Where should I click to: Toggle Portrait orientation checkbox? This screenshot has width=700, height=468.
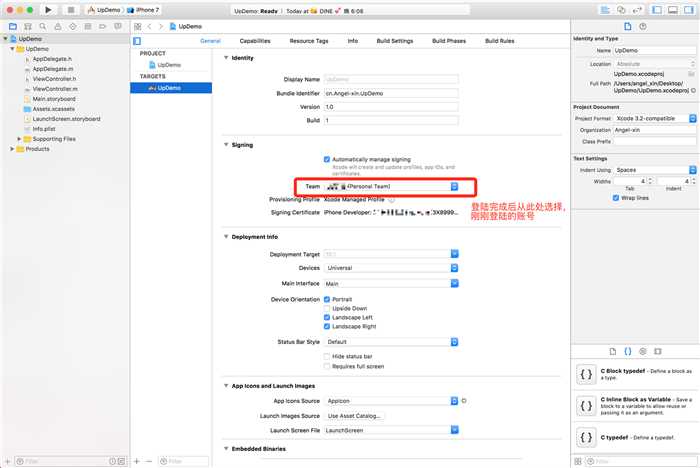(327, 299)
